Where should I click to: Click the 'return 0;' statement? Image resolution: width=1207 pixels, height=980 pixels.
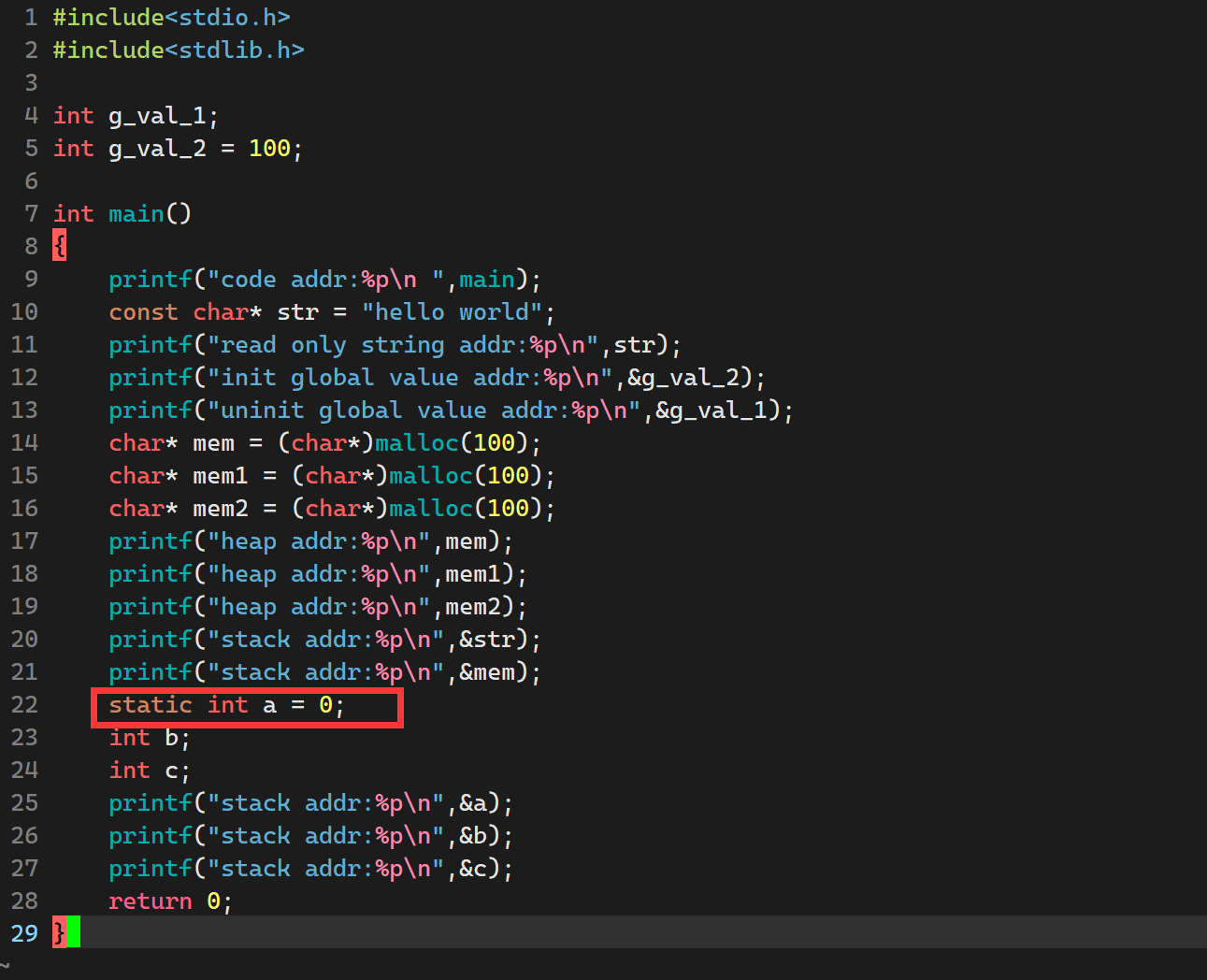pos(170,901)
